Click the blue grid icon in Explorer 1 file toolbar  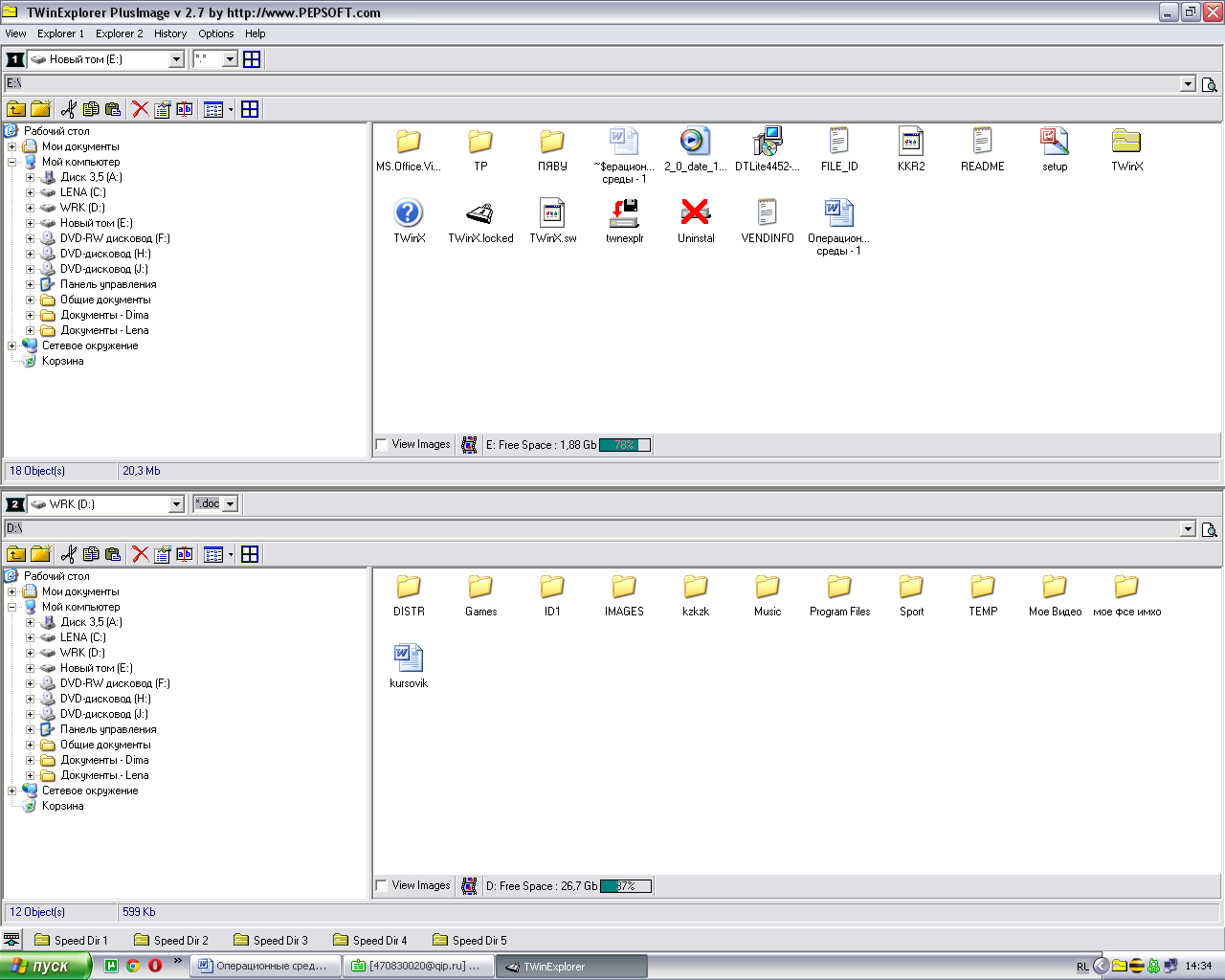pos(250,109)
